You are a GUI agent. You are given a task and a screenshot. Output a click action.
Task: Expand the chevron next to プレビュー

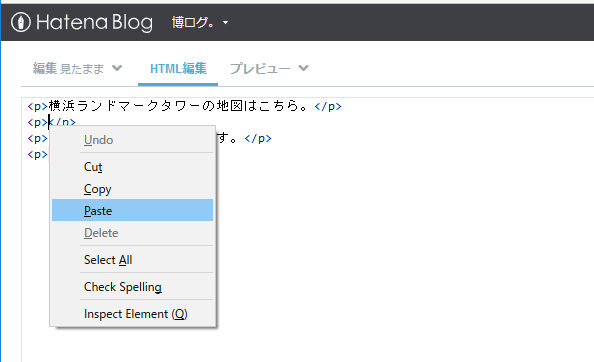pos(303,68)
